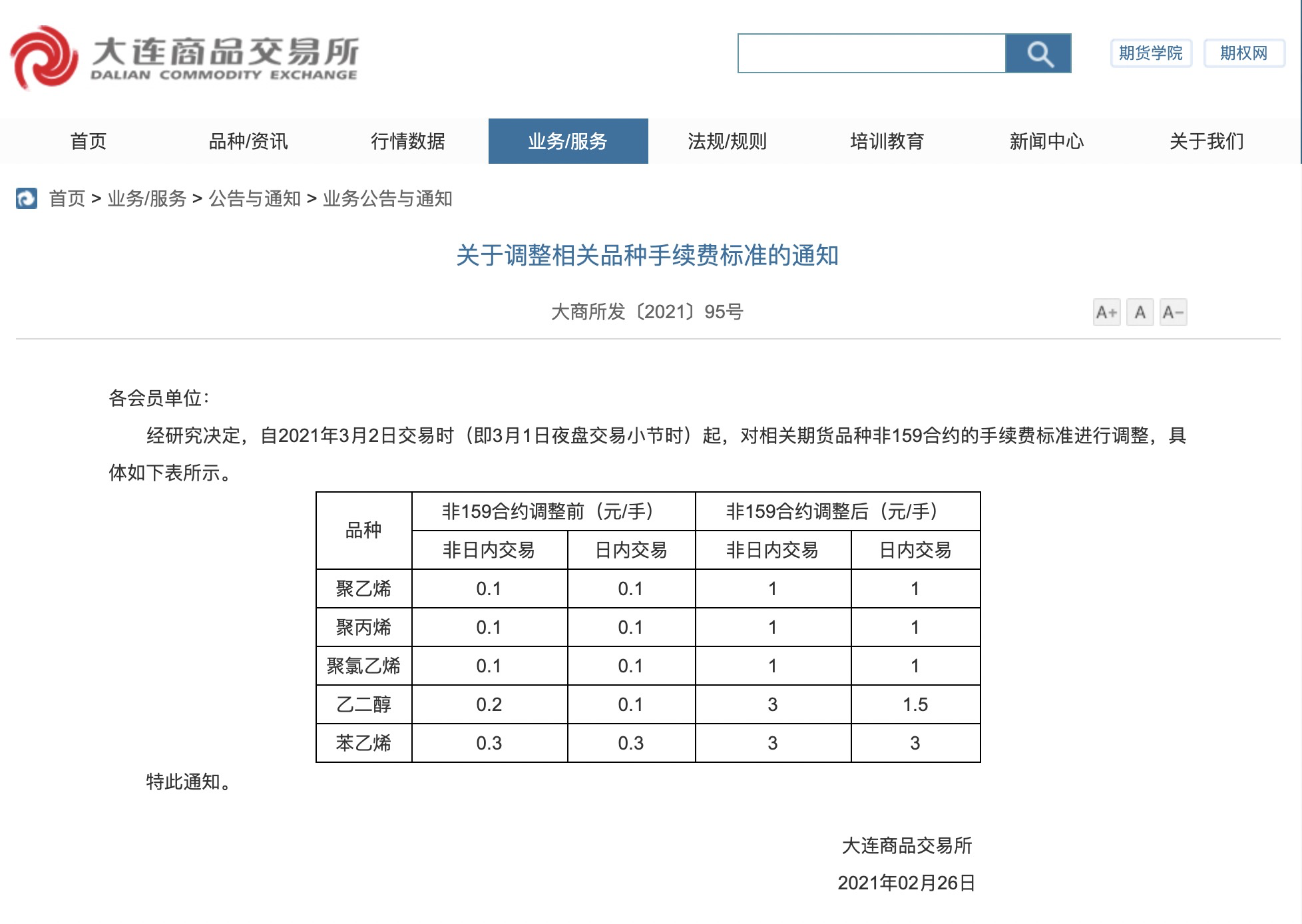Viewport: 1302px width, 924px height.
Task: Decrease font size with A- icon
Action: click(x=1172, y=312)
